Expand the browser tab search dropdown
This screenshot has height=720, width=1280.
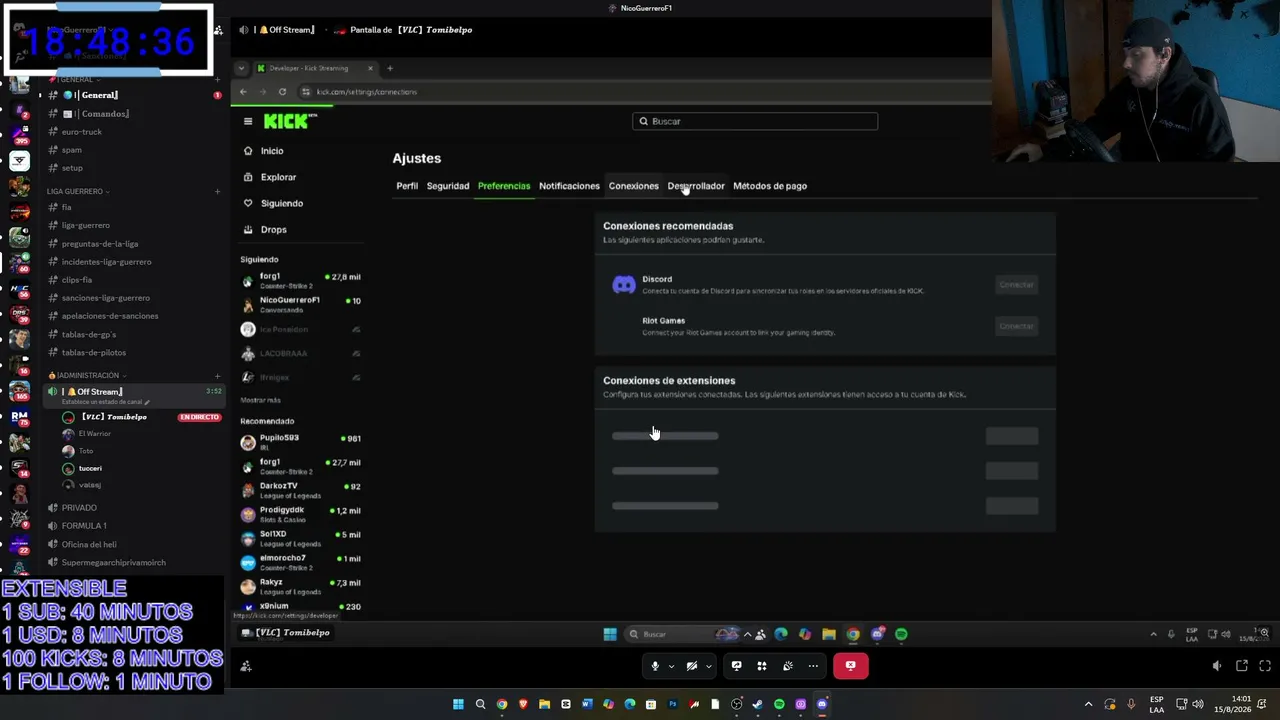coord(241,68)
